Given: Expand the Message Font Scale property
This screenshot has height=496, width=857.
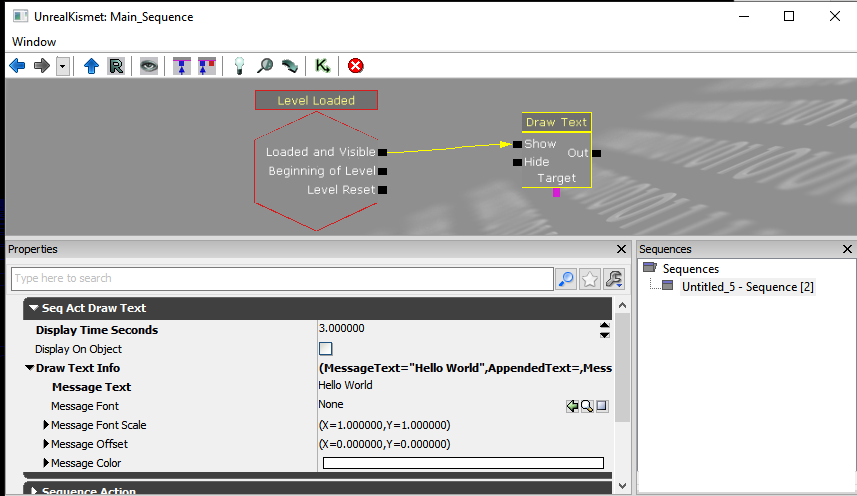Looking at the screenshot, I should click(46, 425).
